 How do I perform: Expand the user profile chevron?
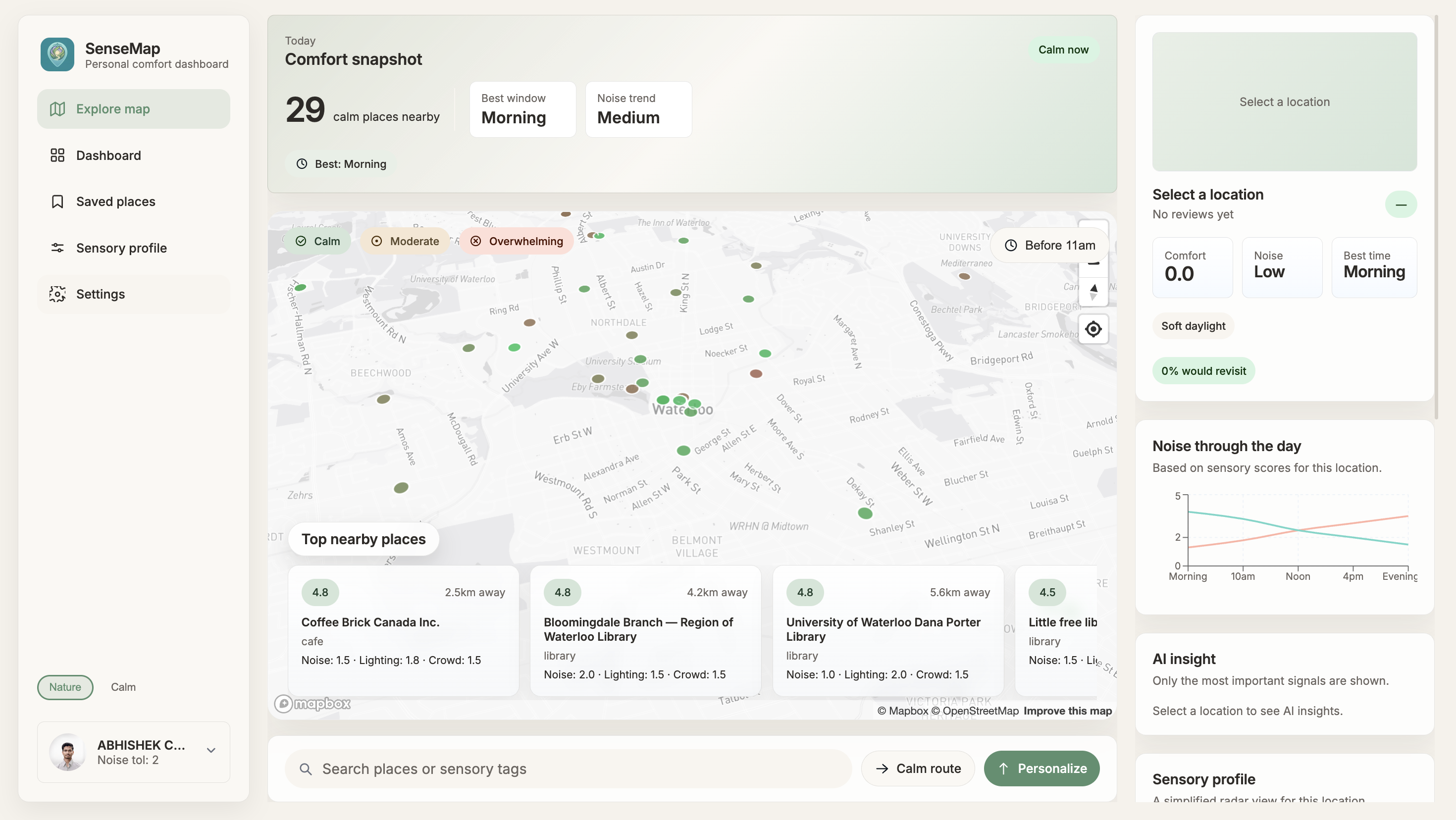(211, 751)
